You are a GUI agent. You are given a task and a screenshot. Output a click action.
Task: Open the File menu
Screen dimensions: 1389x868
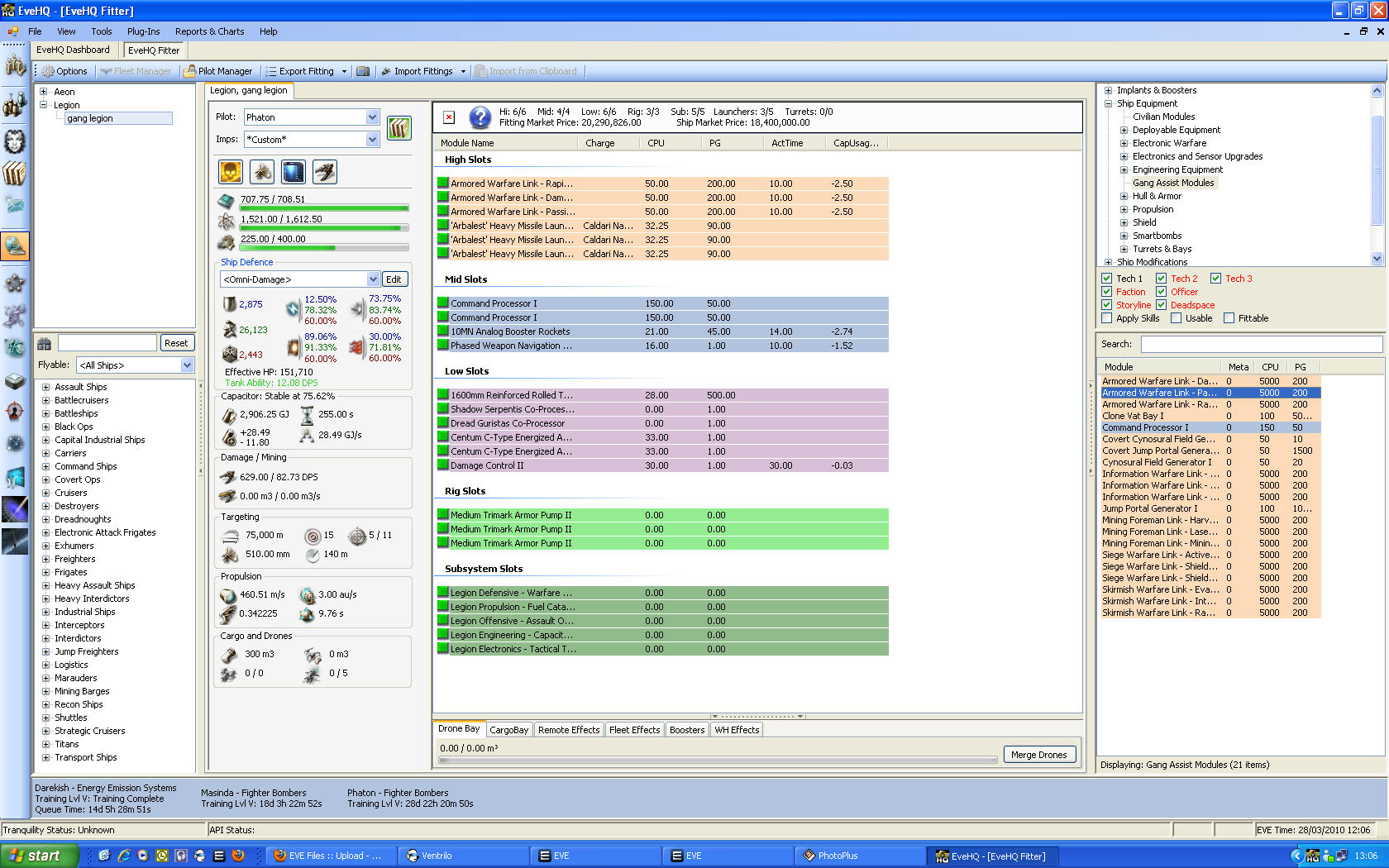pyautogui.click(x=35, y=31)
